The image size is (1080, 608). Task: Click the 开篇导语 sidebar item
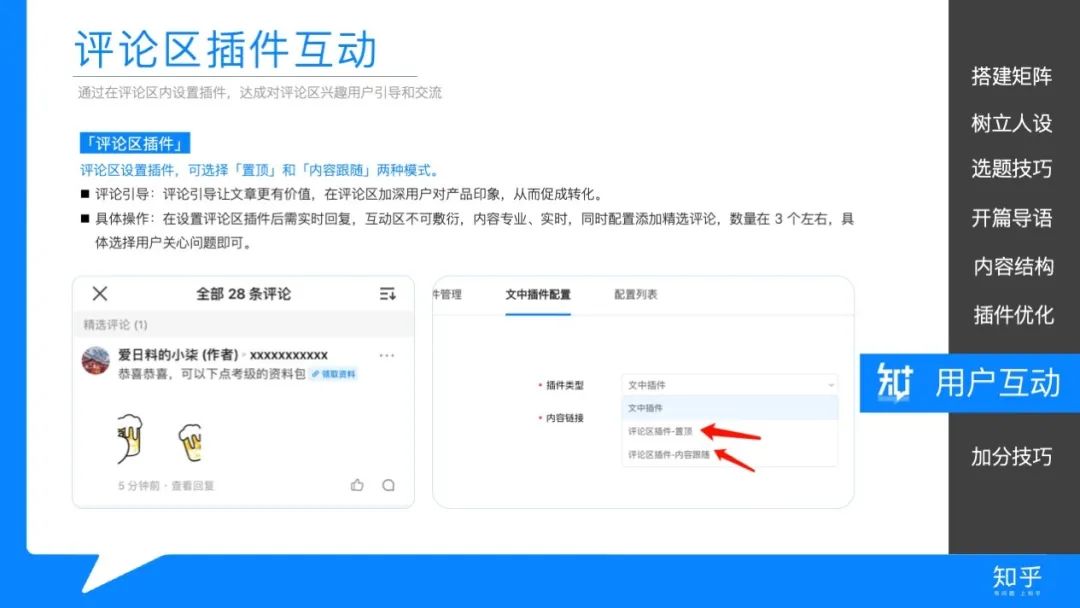coord(1012,218)
